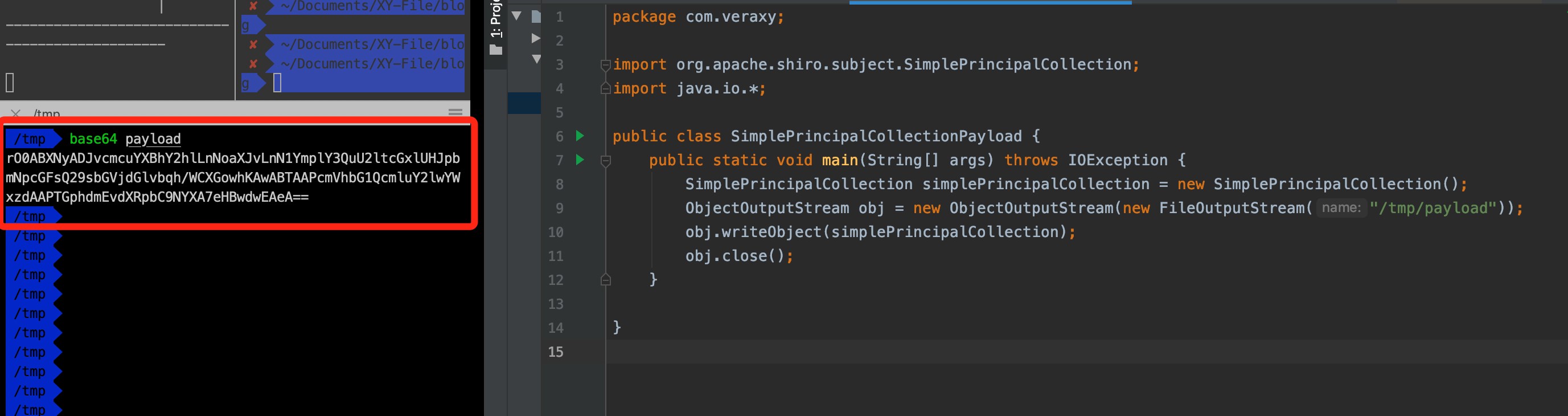Click 'java.io.*' import text
This screenshot has height=416, width=1568.
tap(716, 89)
